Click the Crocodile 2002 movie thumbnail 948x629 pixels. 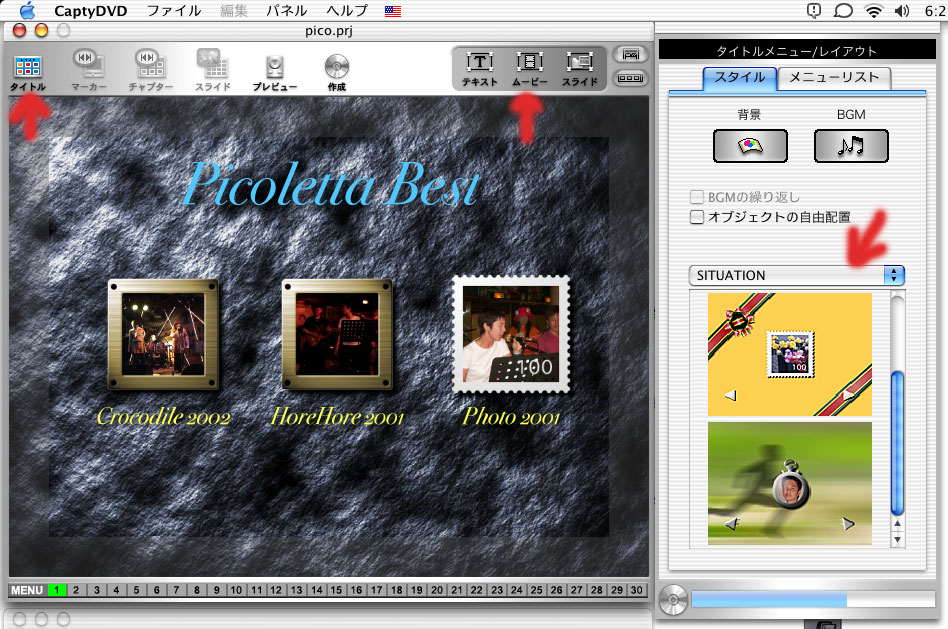(x=164, y=335)
